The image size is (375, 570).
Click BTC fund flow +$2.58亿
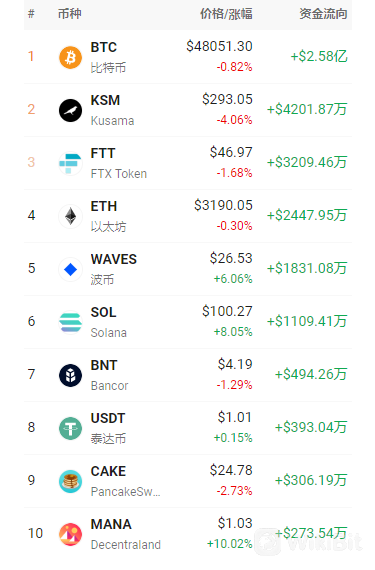[319, 56]
